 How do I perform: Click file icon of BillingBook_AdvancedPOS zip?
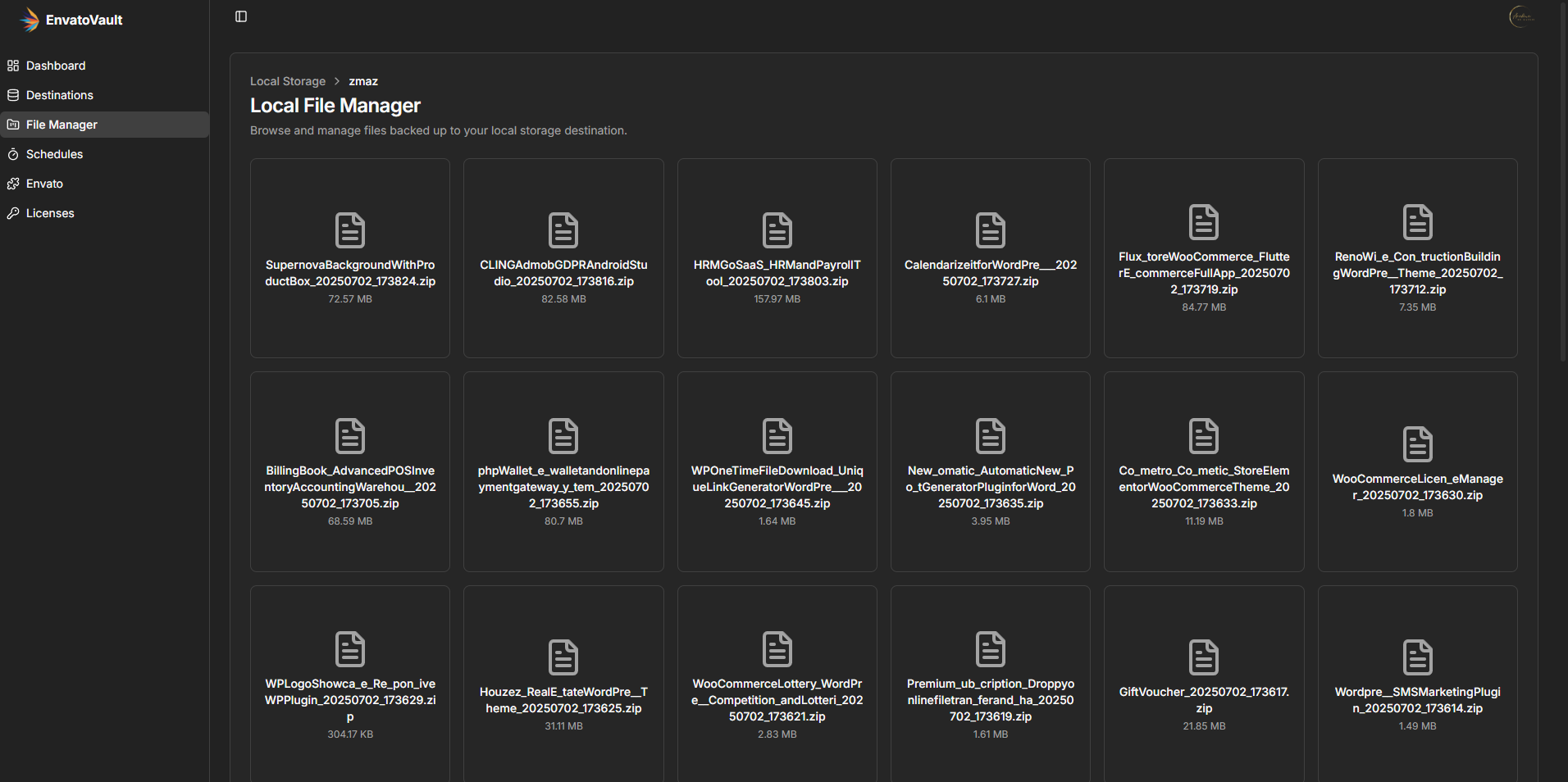[x=350, y=436]
